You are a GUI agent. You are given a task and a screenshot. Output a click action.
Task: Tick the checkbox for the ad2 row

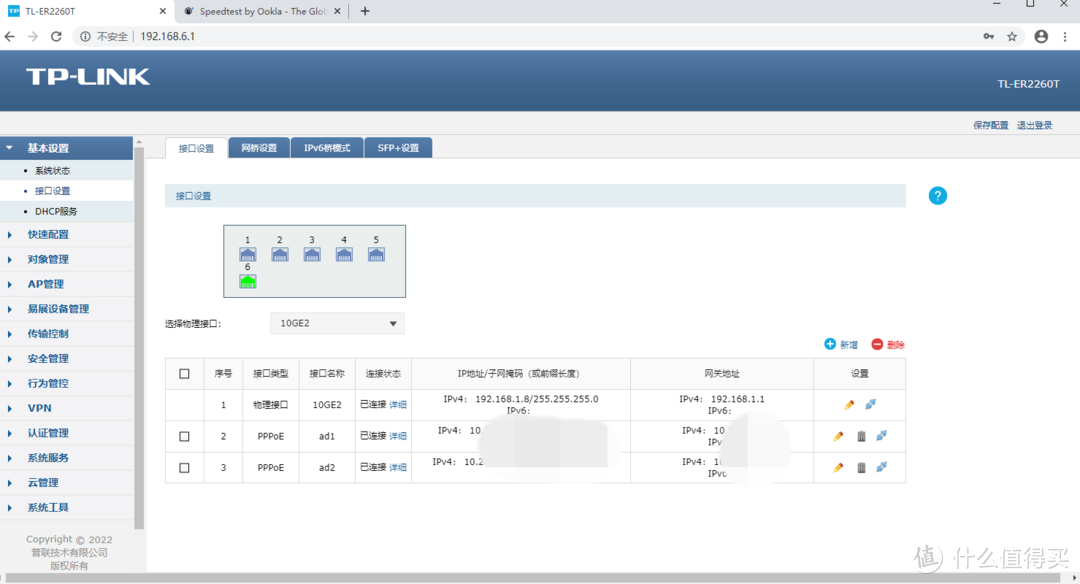(184, 467)
